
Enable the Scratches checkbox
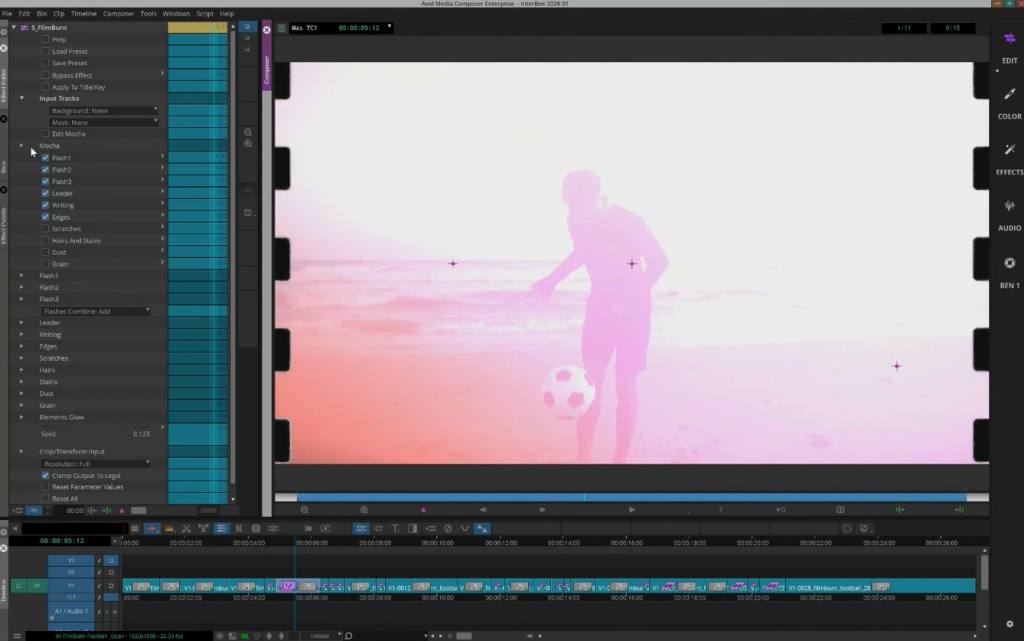[x=45, y=229]
